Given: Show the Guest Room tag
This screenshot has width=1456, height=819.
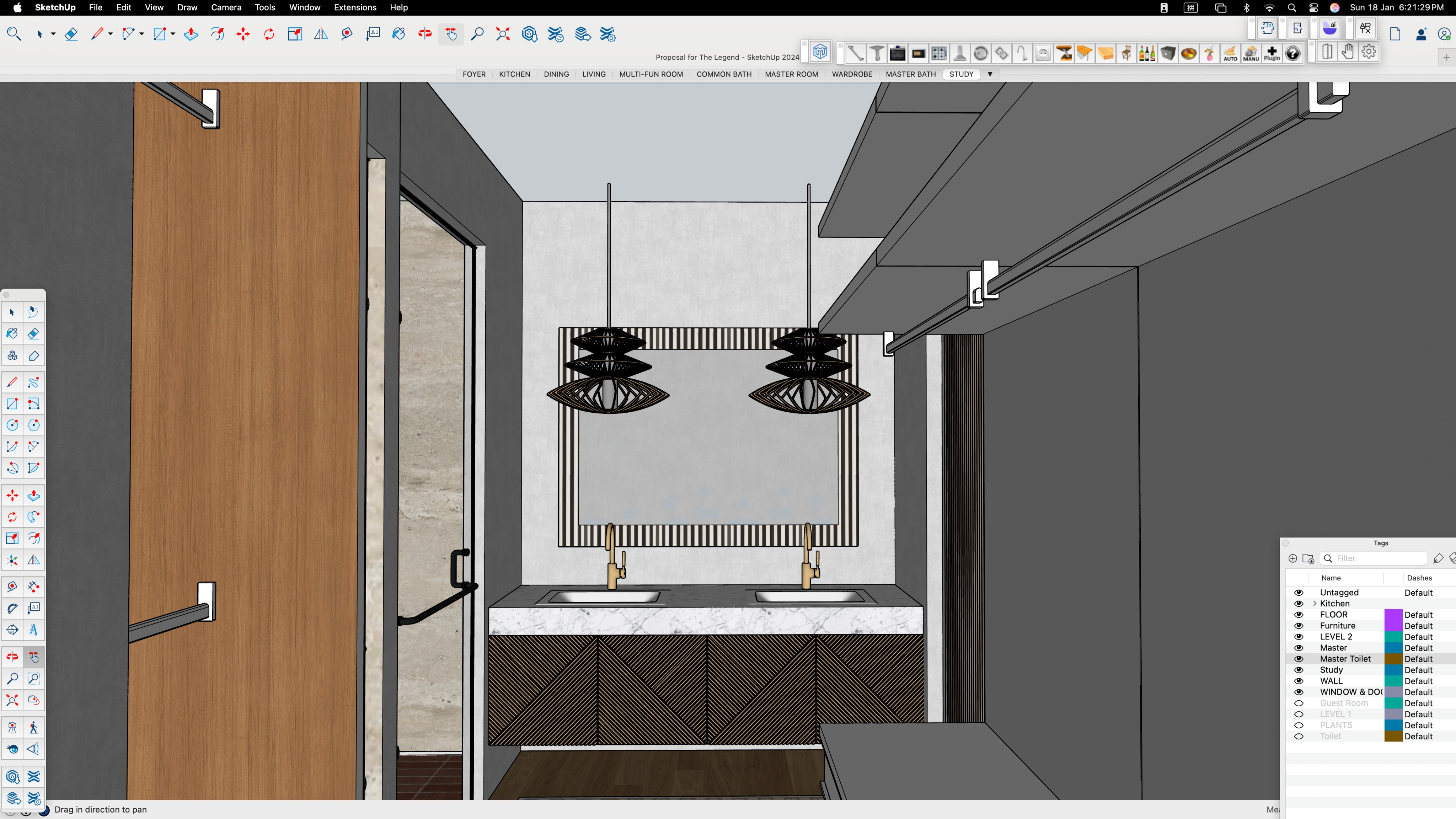Looking at the screenshot, I should click(1299, 703).
